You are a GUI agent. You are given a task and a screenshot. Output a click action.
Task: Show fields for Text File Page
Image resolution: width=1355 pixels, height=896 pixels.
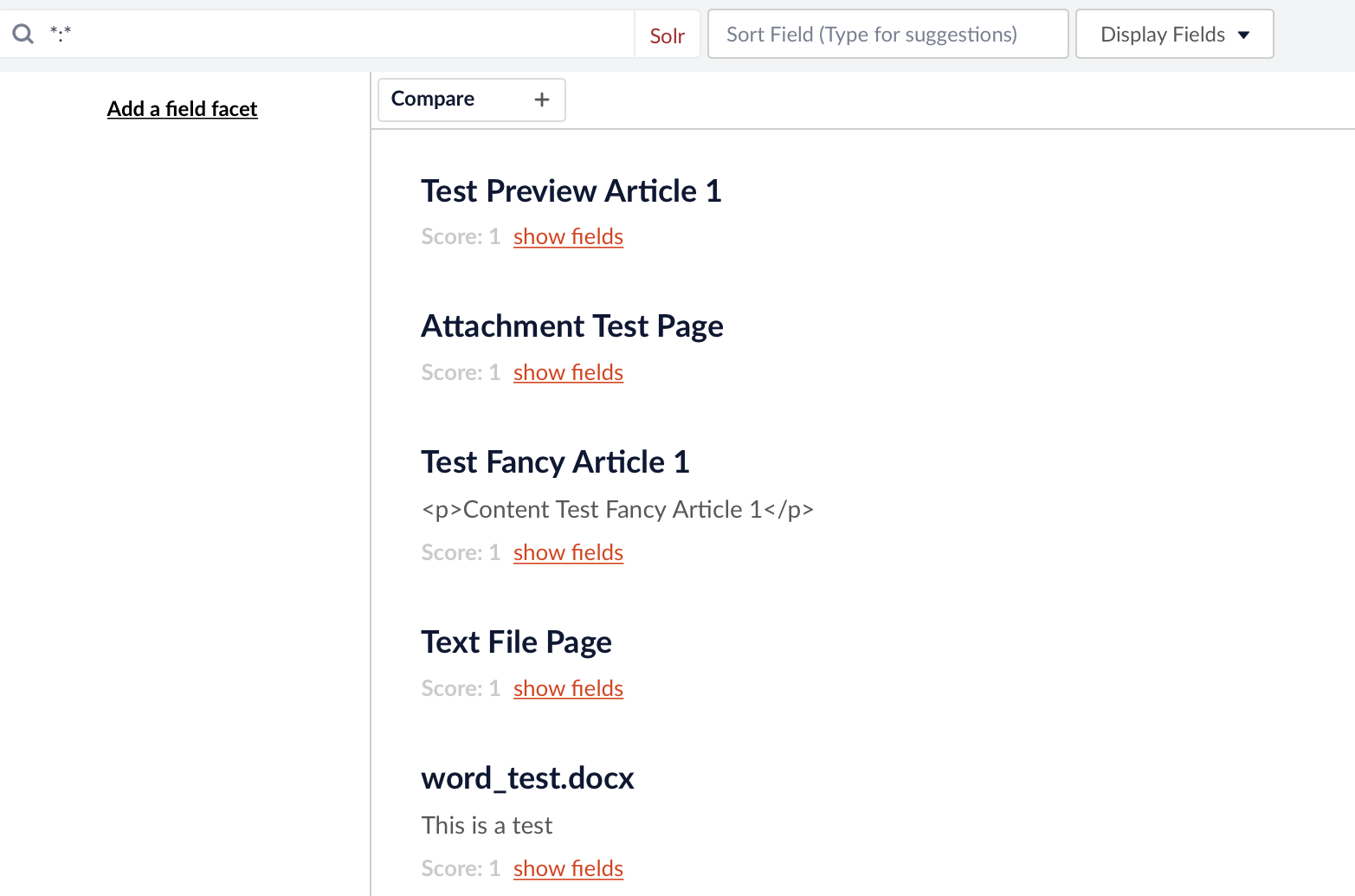(568, 688)
